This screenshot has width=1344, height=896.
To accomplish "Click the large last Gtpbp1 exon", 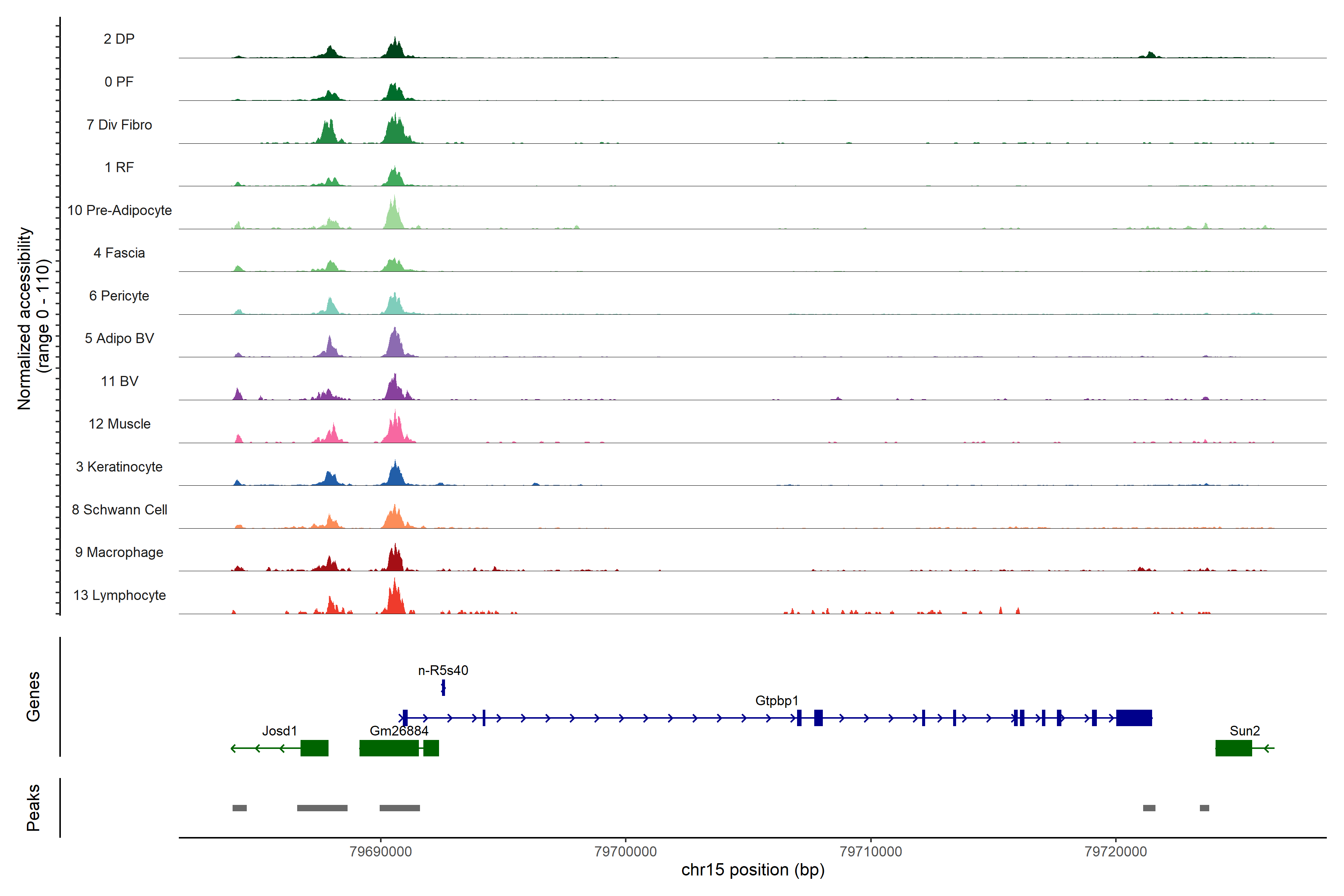I will (1134, 718).
